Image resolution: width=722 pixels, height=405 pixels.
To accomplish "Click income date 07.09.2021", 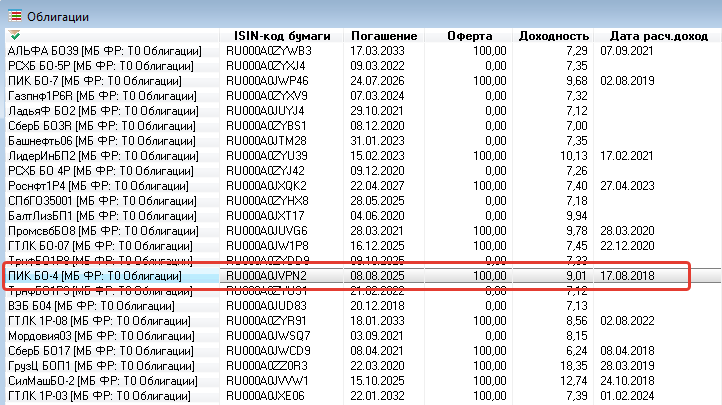I will [627, 51].
